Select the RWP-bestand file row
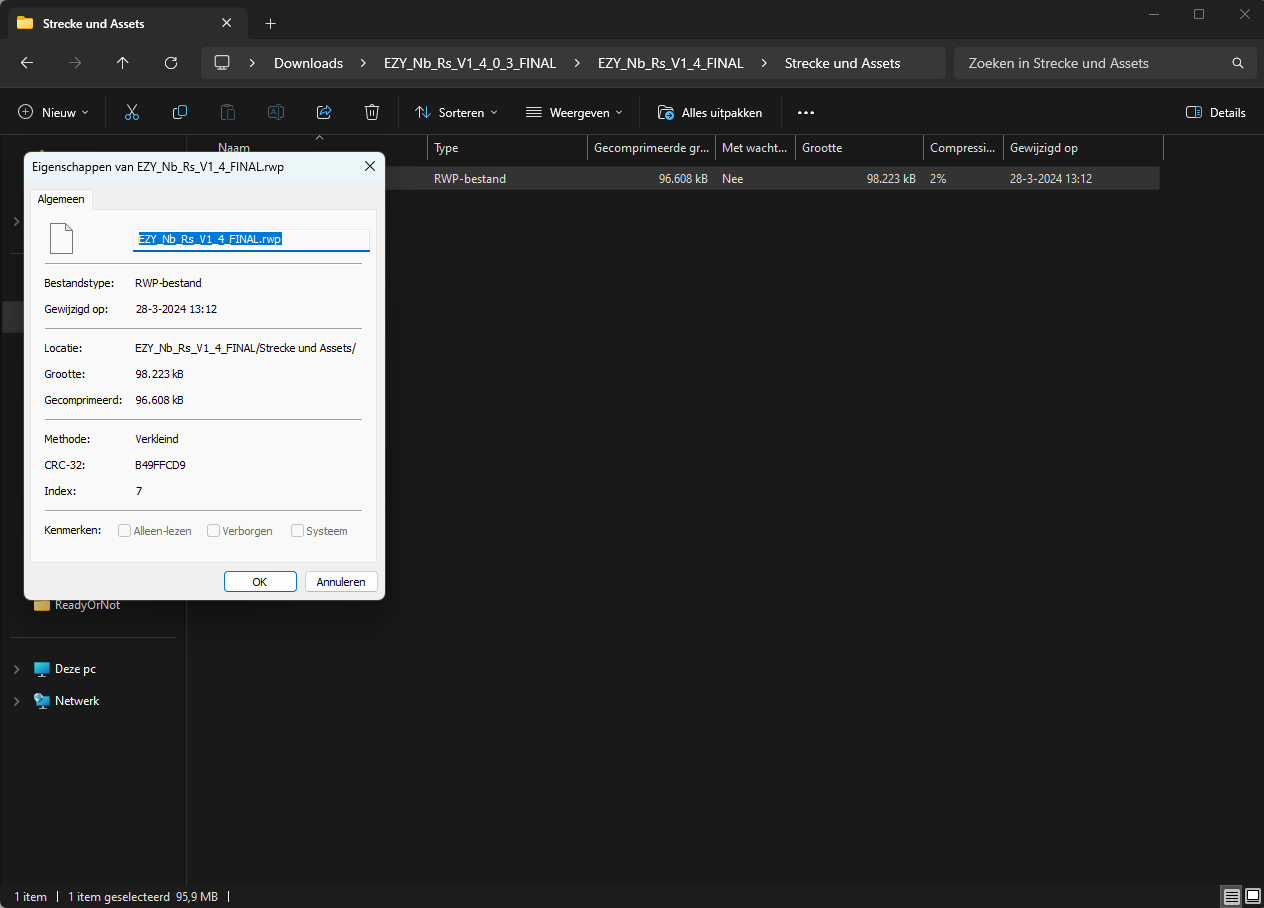Viewport: 1264px width, 908px height. click(673, 179)
